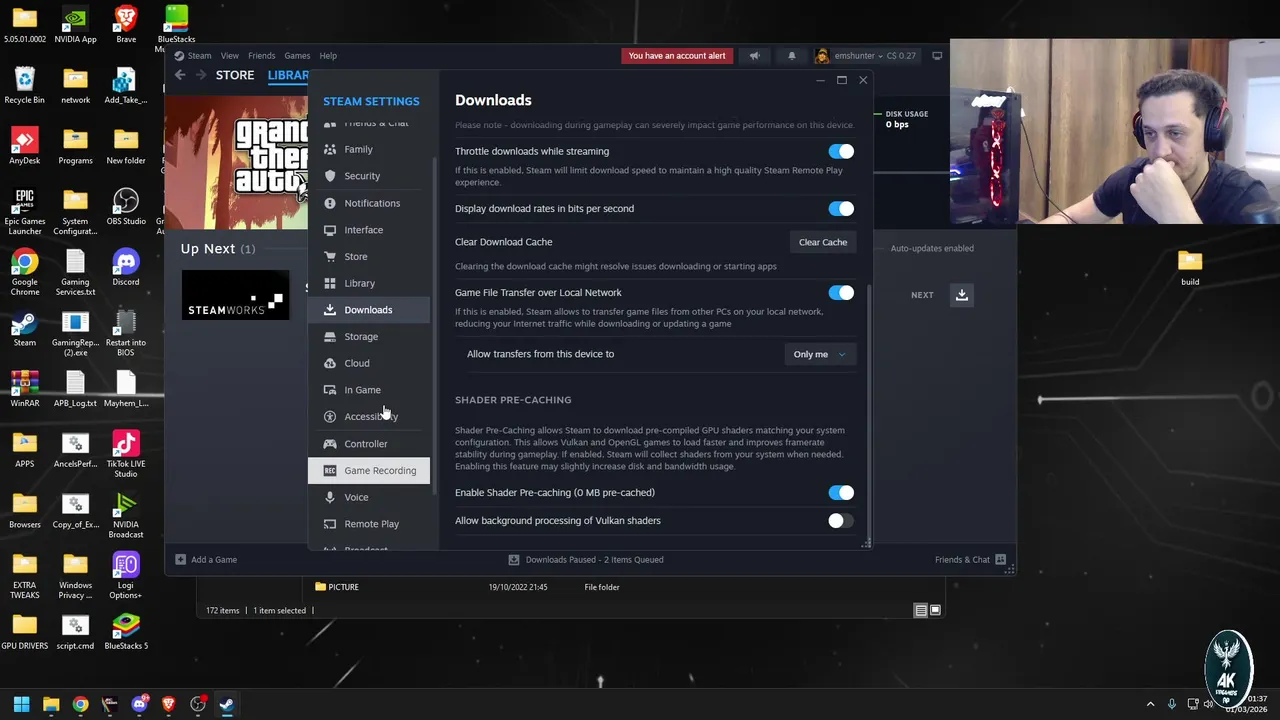Open Controller settings page
This screenshot has height=720, width=1280.
click(368, 443)
